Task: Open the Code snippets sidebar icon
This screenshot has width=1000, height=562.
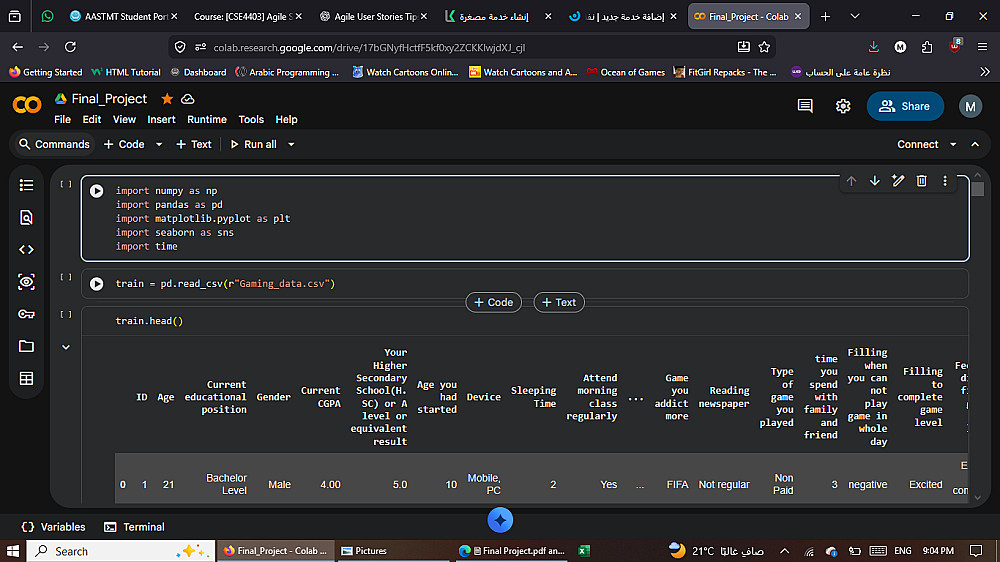Action: 26,250
